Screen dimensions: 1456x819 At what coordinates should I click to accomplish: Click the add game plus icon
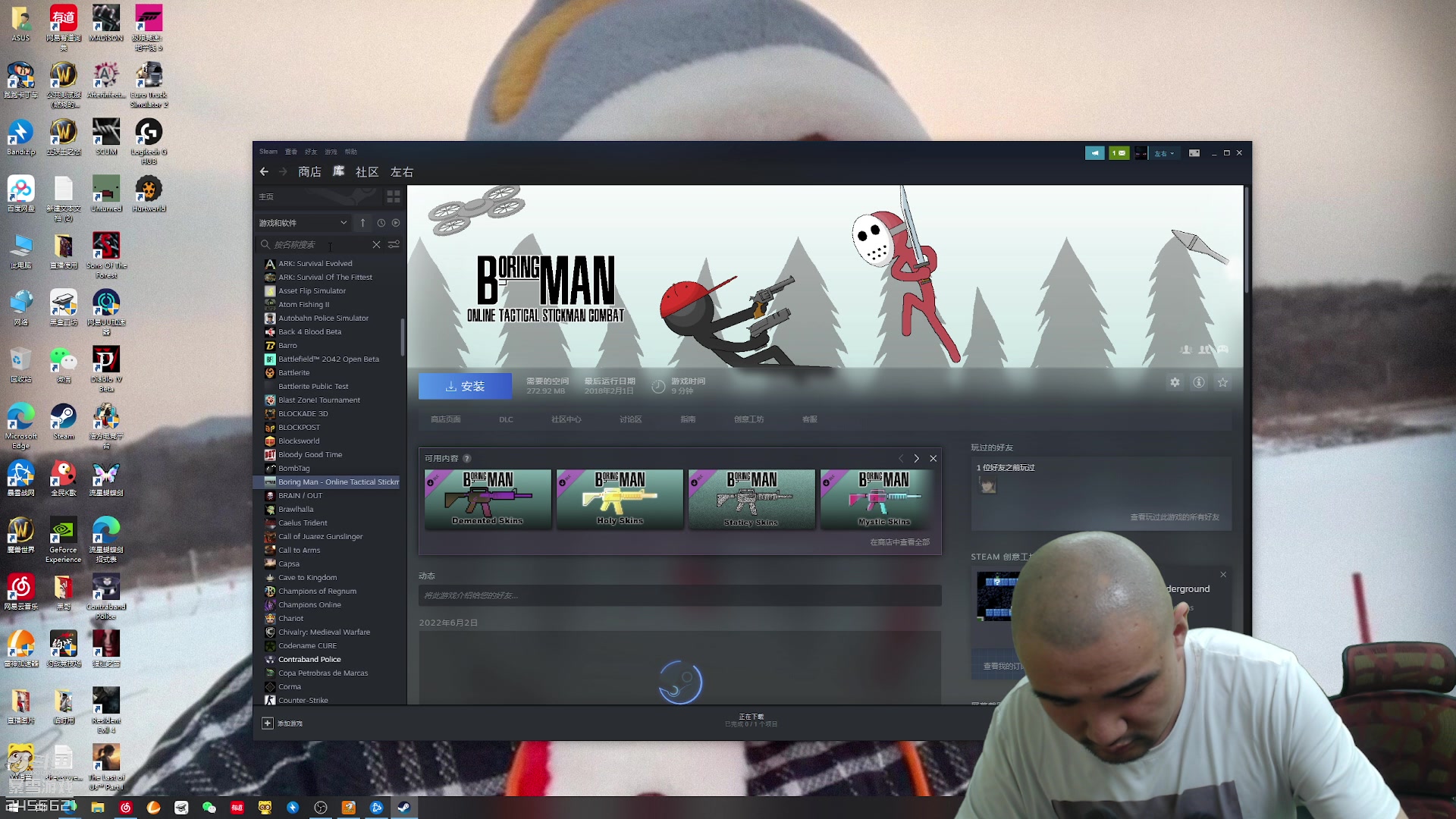[268, 723]
